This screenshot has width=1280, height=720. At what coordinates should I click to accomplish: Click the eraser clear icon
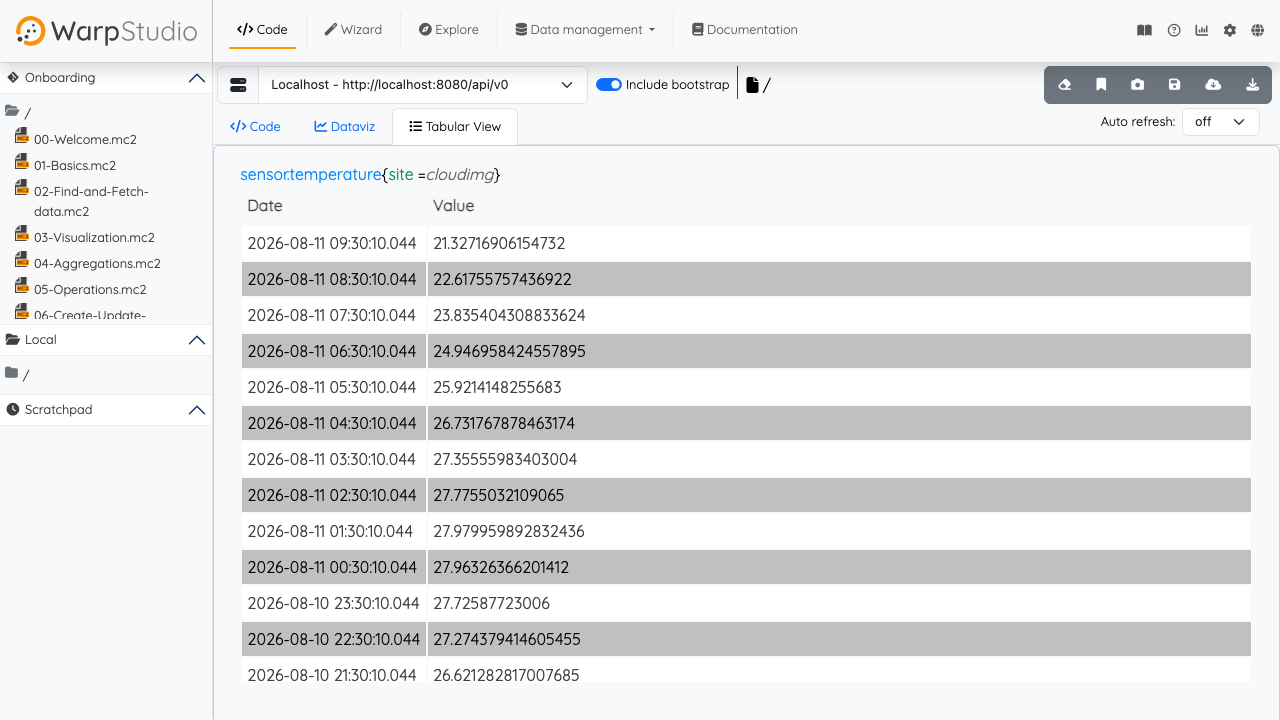(x=1064, y=85)
